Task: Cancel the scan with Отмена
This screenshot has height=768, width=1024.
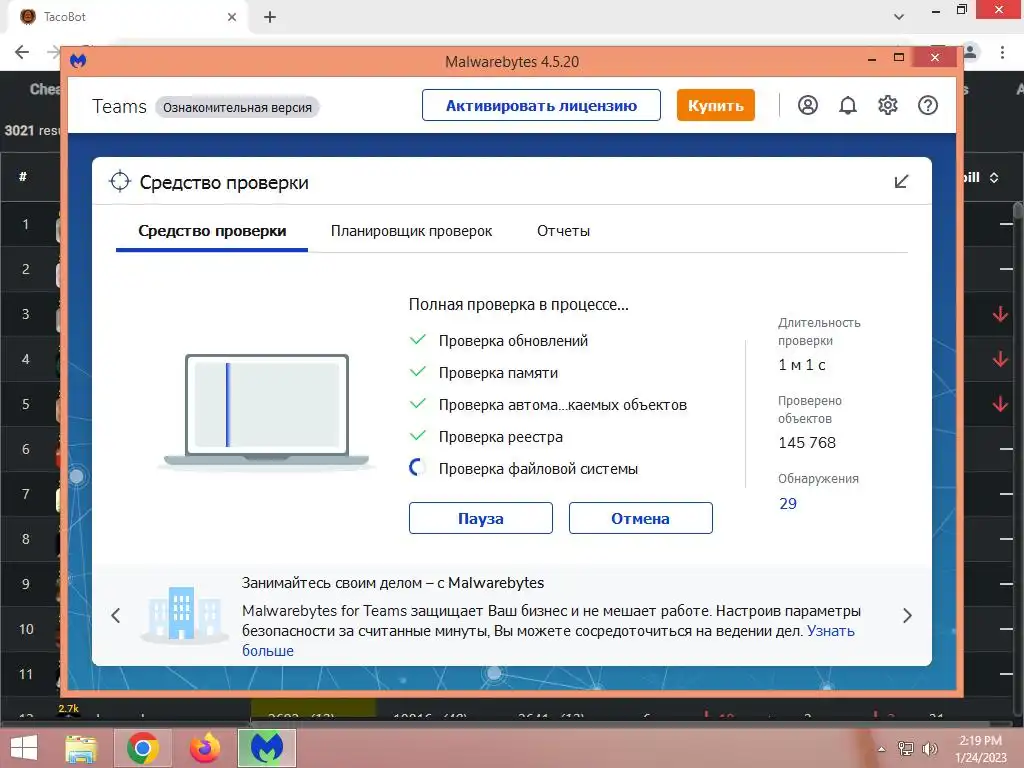Action: 641,518
